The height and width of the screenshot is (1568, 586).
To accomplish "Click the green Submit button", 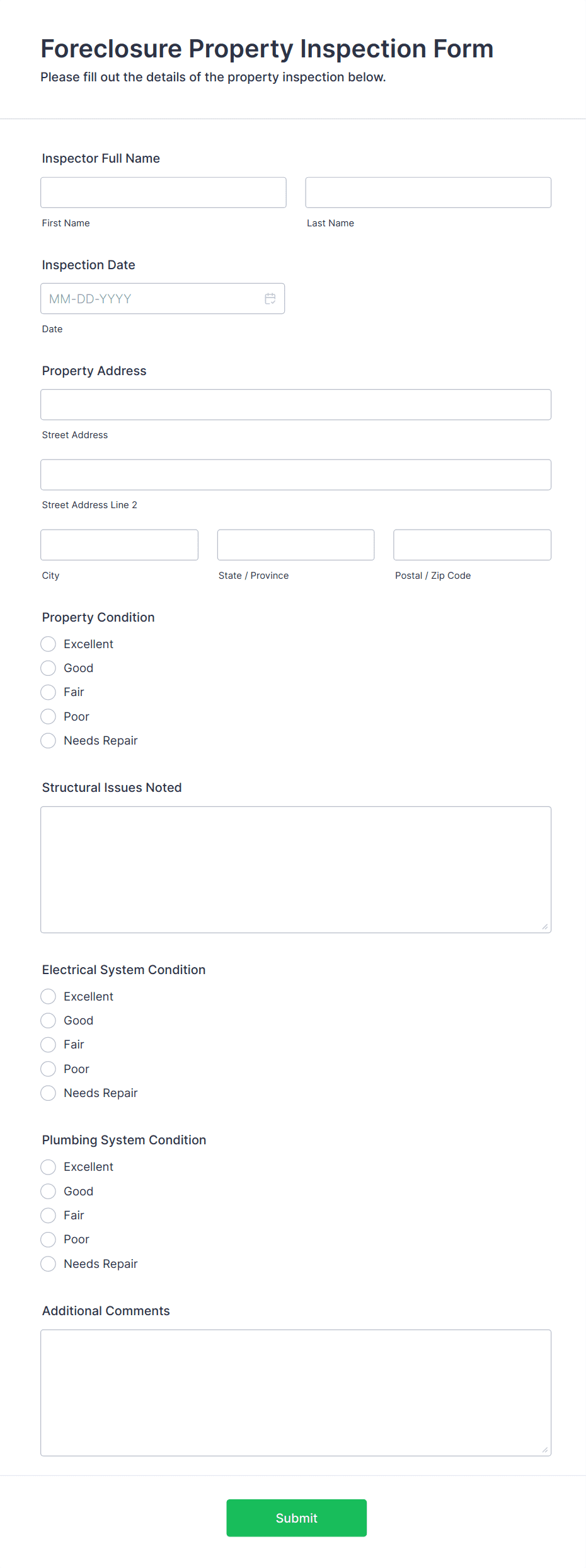I will point(296,1518).
